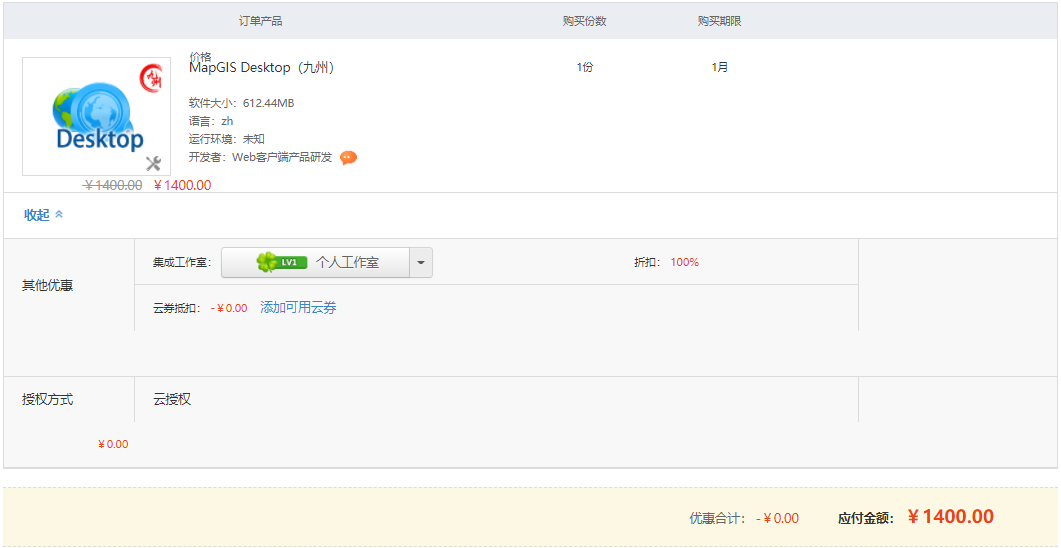Open the MapGIS Desktop product thumbnail

(97, 116)
